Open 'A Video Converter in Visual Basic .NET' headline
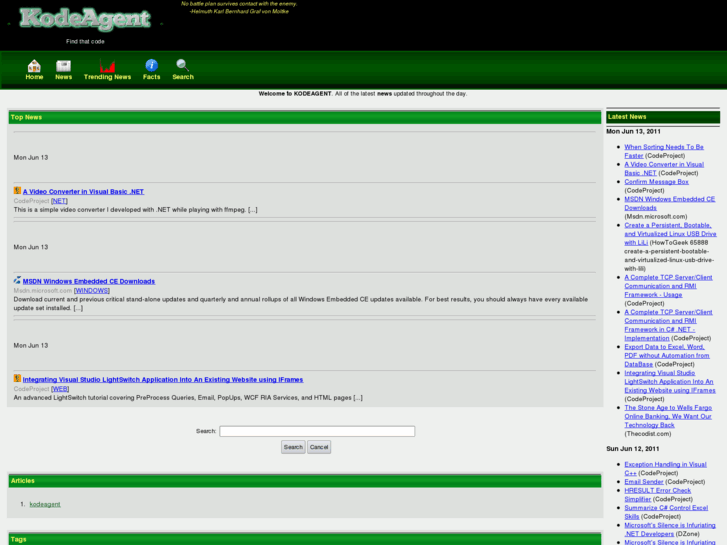 [83, 192]
